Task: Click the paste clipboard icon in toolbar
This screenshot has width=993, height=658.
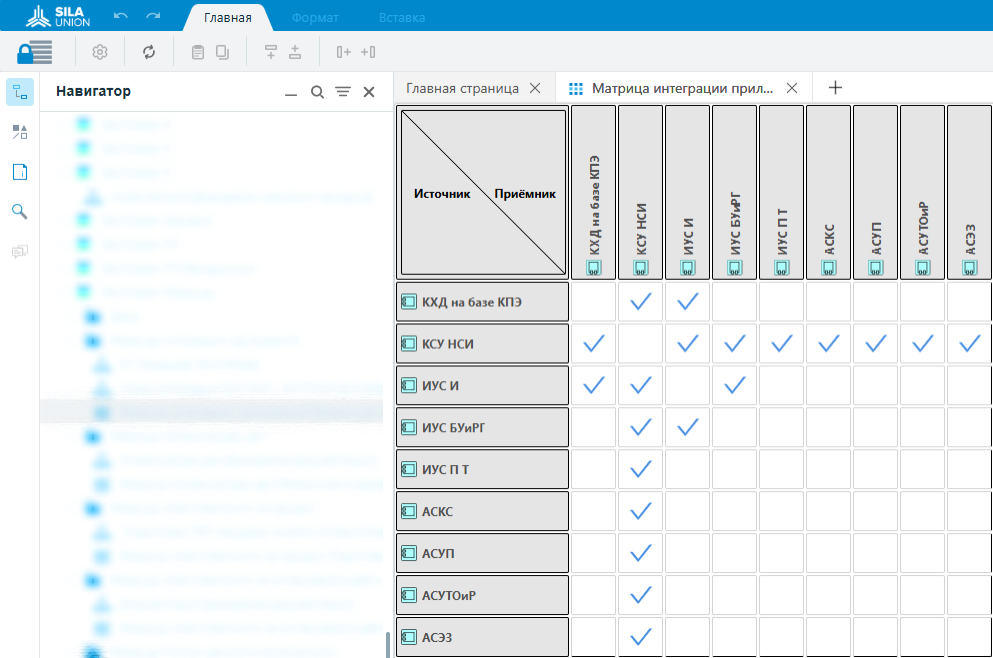Action: point(198,52)
